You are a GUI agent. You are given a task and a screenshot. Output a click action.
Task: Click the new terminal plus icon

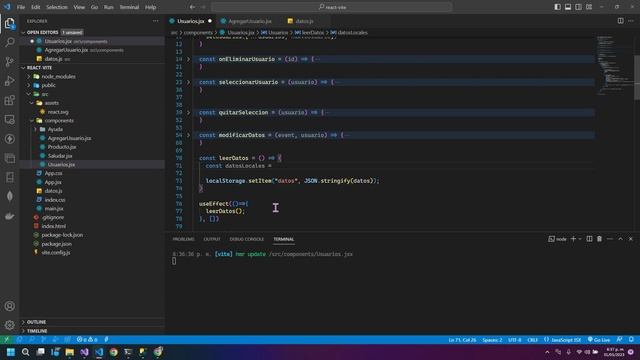coord(573,239)
